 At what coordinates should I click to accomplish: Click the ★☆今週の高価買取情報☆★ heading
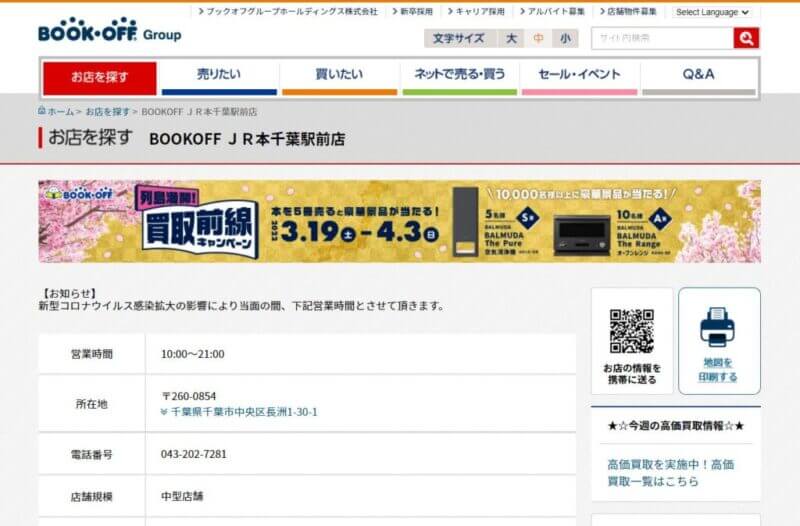coord(676,425)
